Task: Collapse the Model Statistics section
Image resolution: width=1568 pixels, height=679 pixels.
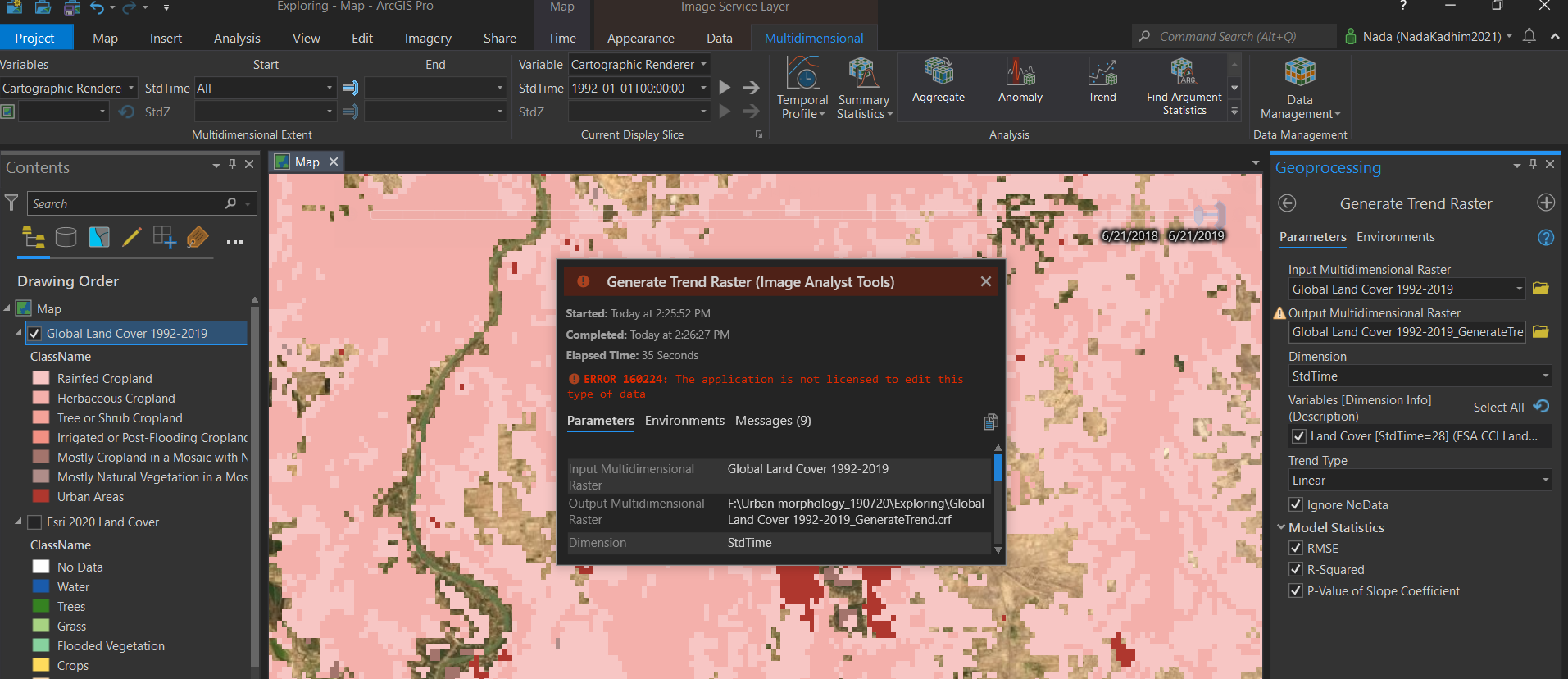Action: [1281, 527]
